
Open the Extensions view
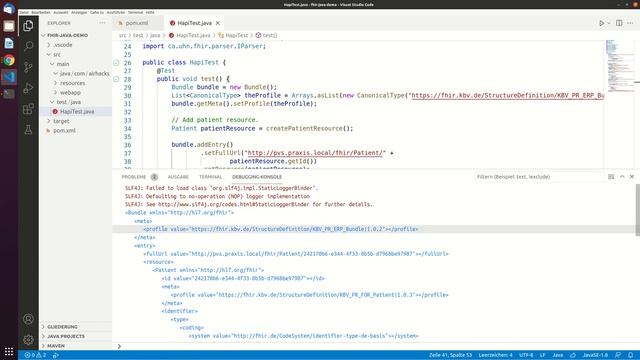point(28,109)
